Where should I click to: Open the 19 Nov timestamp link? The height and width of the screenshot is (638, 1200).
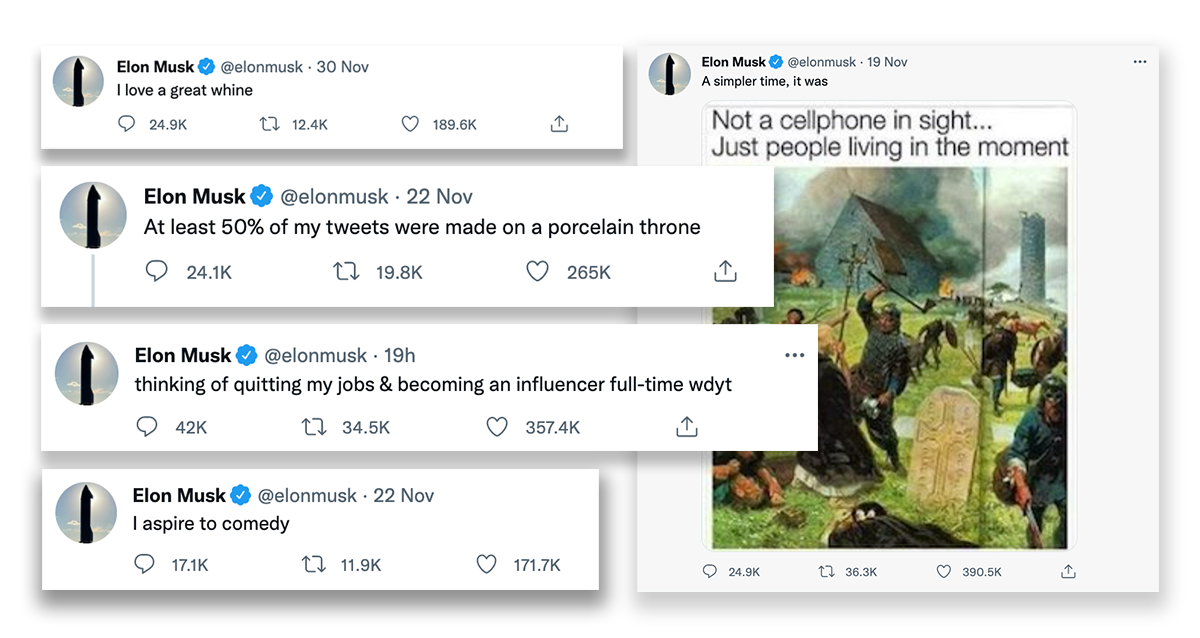pos(887,62)
